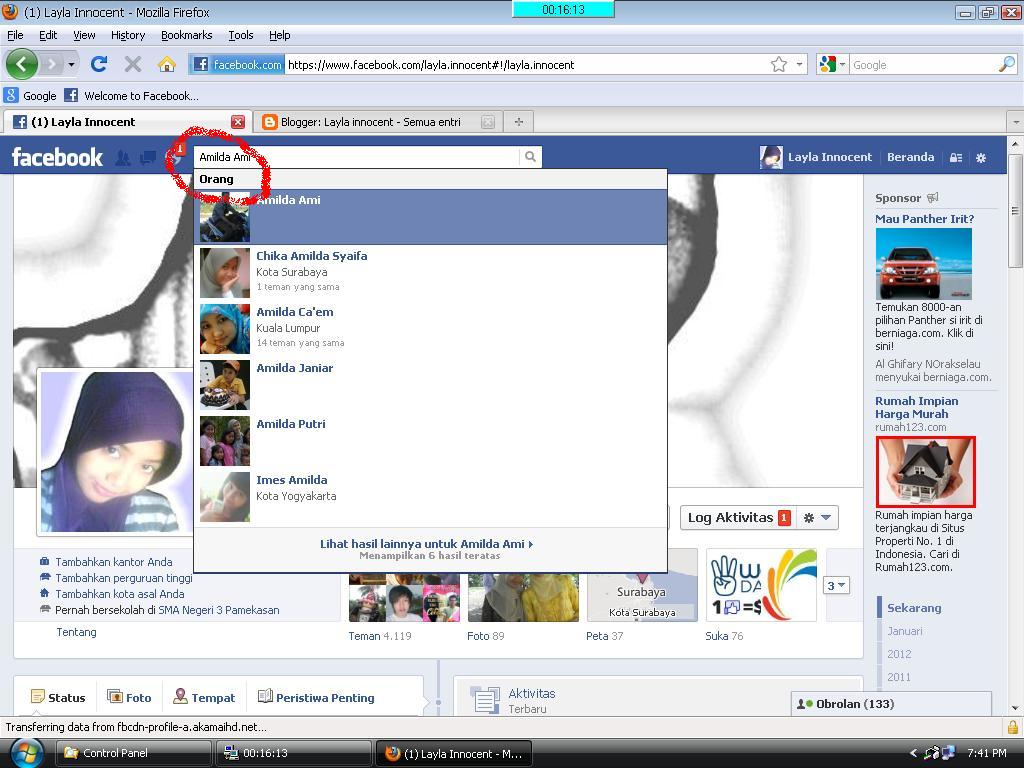Open the gear dropdown next to Log Aktivitas
Image resolution: width=1024 pixels, height=768 pixels.
point(817,518)
